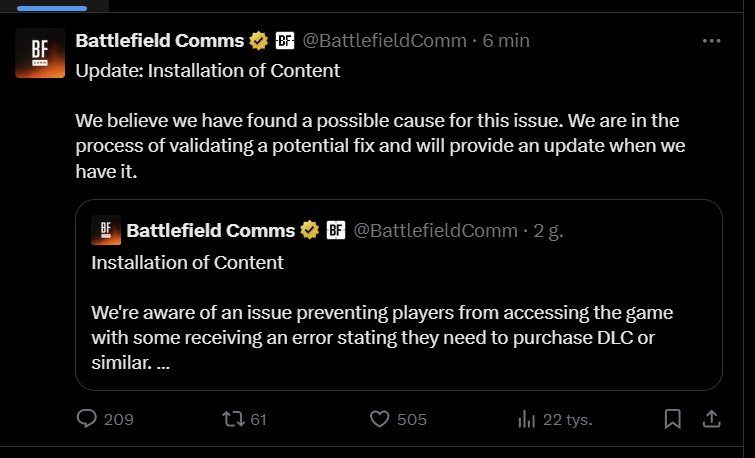This screenshot has height=458, width=755.
Task: Click BF affiliation badge in quoted tweet
Action: pos(336,231)
